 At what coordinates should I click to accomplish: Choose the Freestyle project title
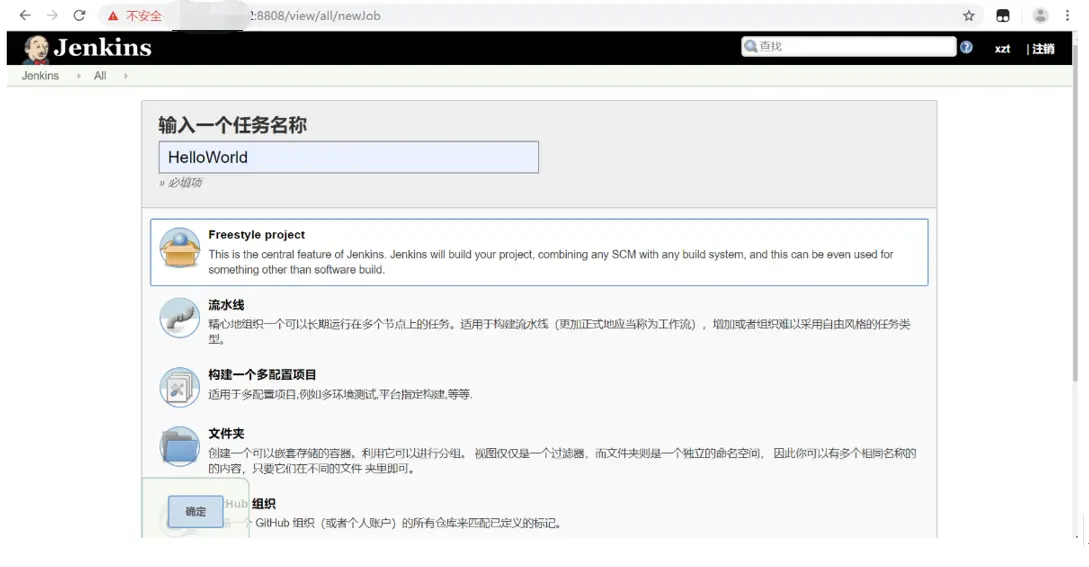pos(256,235)
